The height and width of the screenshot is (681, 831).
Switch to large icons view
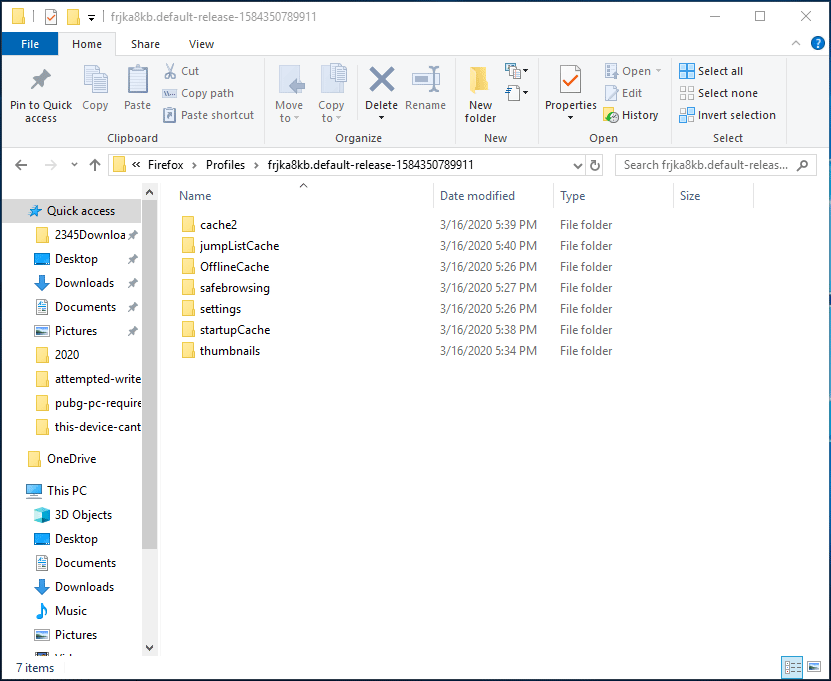coord(813,667)
